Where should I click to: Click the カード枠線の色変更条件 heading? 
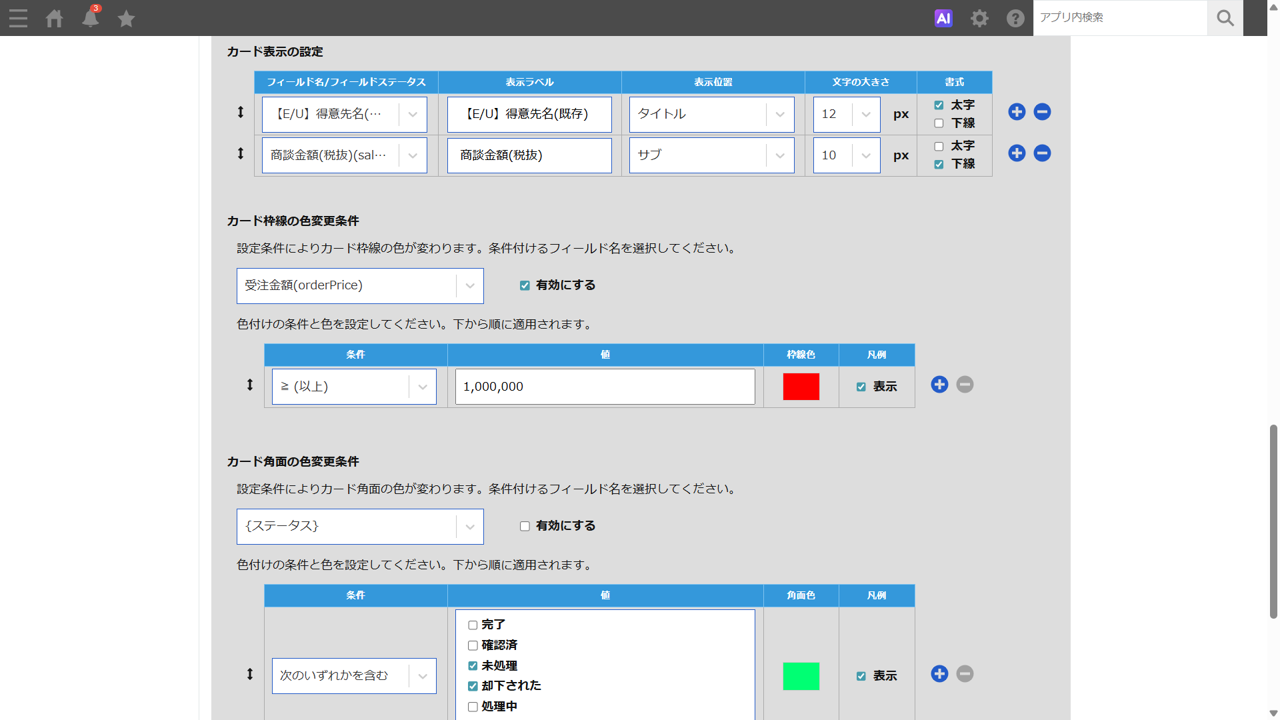tap(293, 221)
